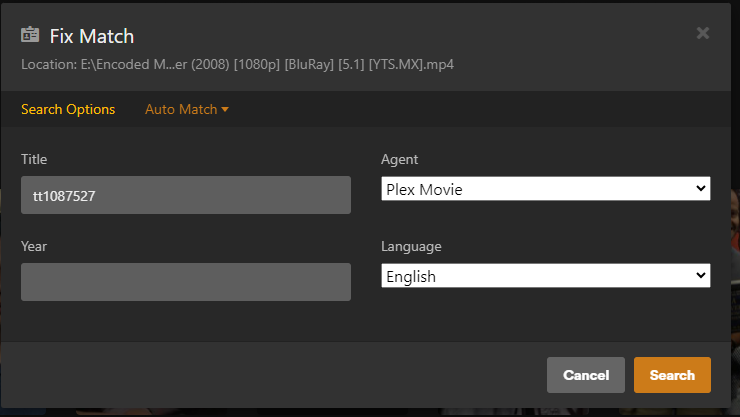Click the Fix Match header icon
740x417 pixels.
[x=31, y=36]
